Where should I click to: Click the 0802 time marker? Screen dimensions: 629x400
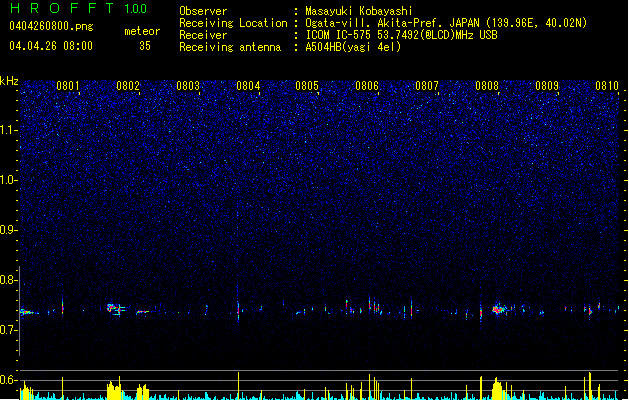128,85
